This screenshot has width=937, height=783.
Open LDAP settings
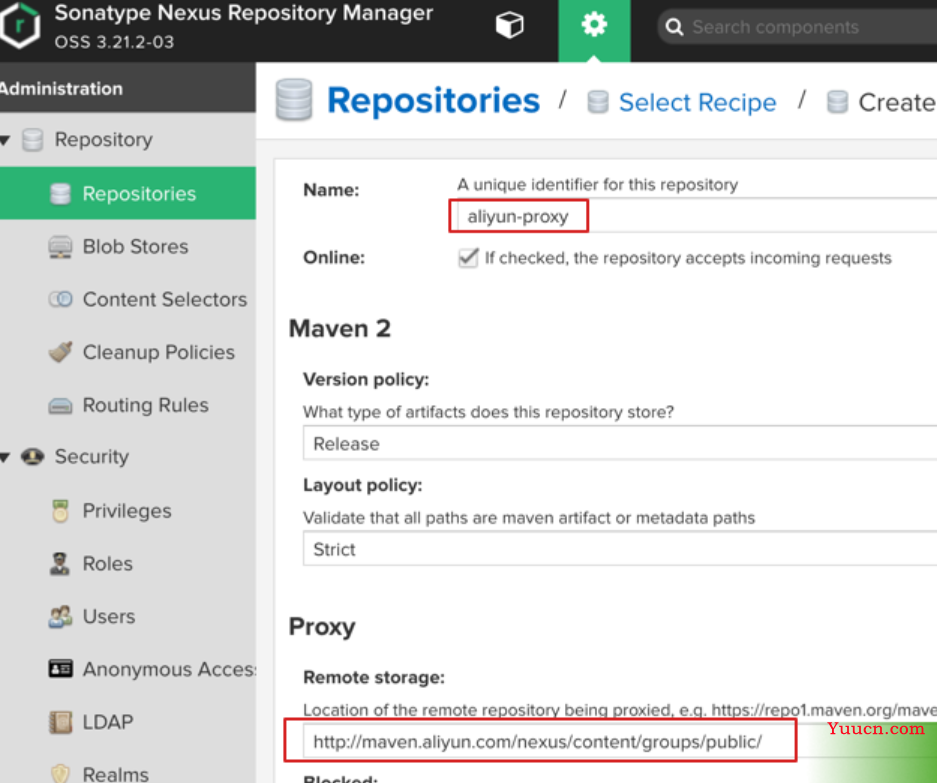[108, 722]
